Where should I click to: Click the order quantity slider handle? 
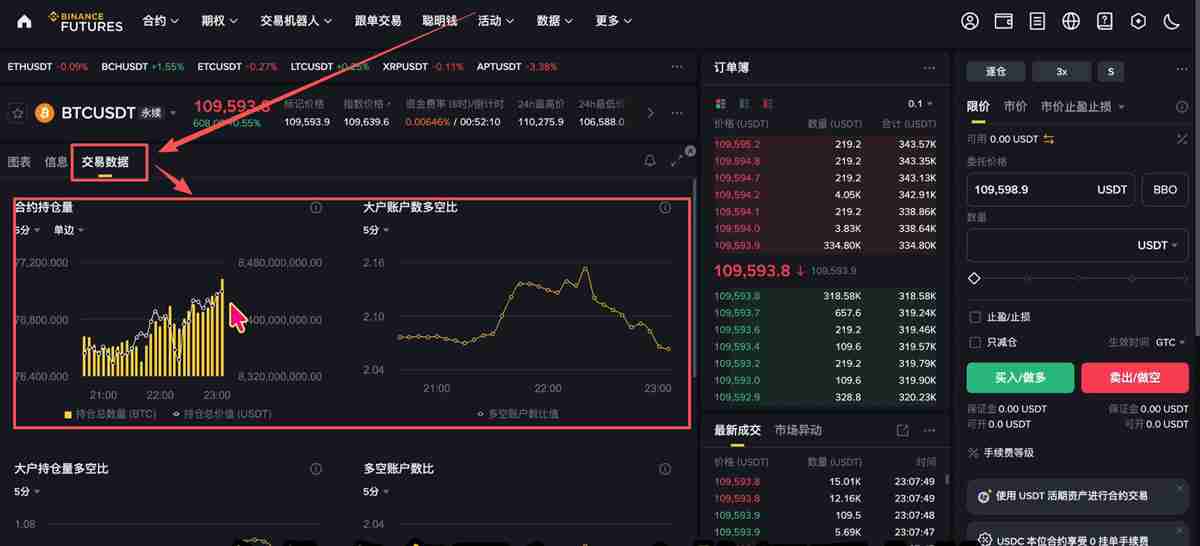974,278
